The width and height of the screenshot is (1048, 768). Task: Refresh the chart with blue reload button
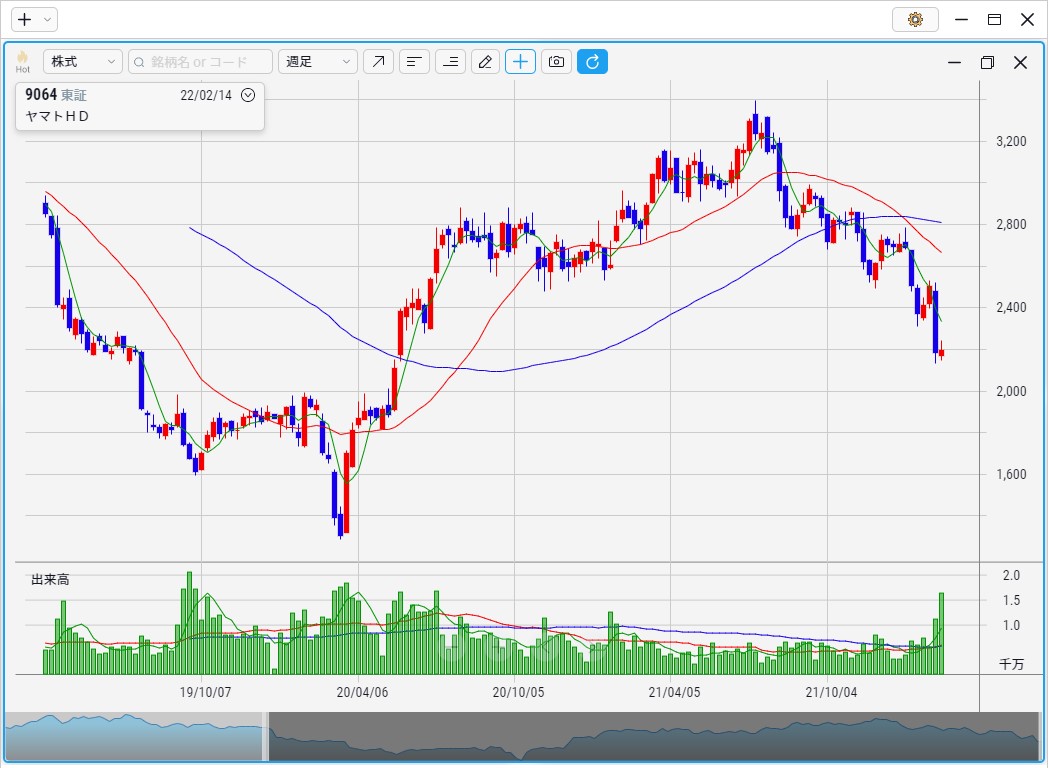592,62
